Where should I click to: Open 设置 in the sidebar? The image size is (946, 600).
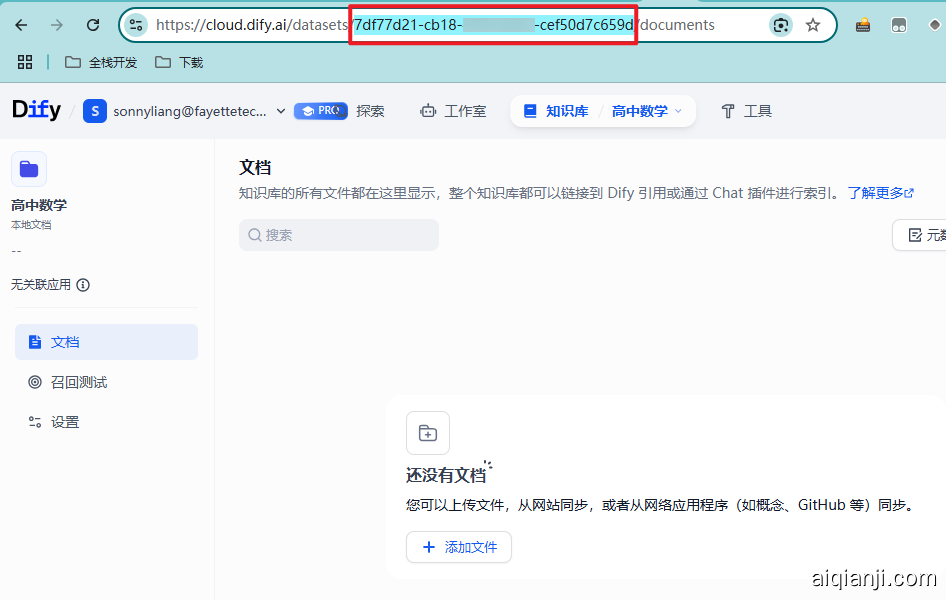click(65, 422)
